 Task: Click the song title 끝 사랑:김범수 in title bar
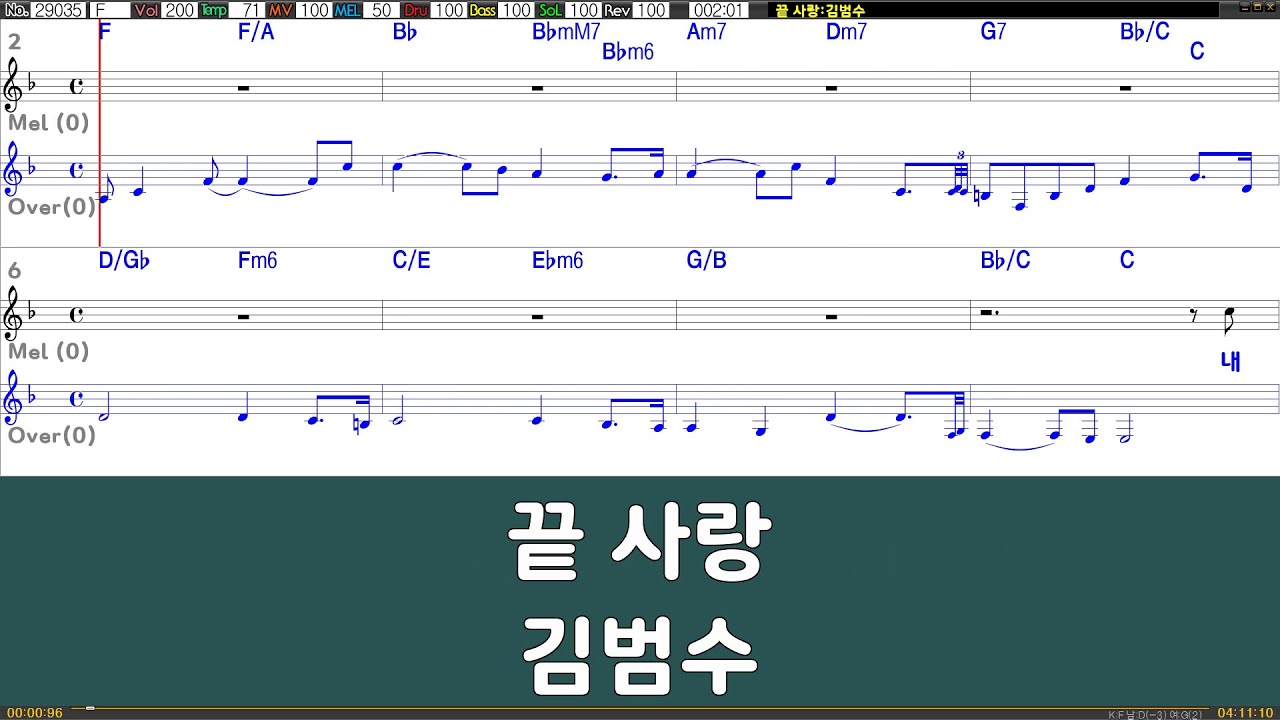click(x=820, y=10)
